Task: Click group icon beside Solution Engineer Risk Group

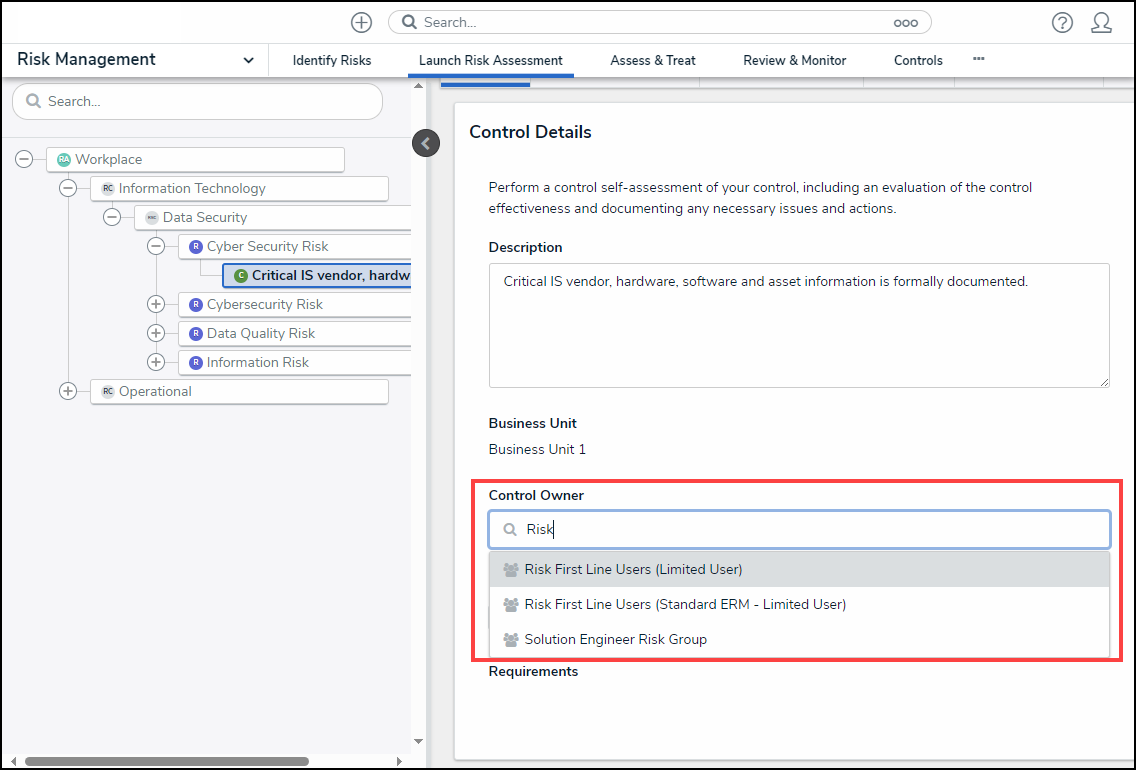Action: (x=511, y=640)
